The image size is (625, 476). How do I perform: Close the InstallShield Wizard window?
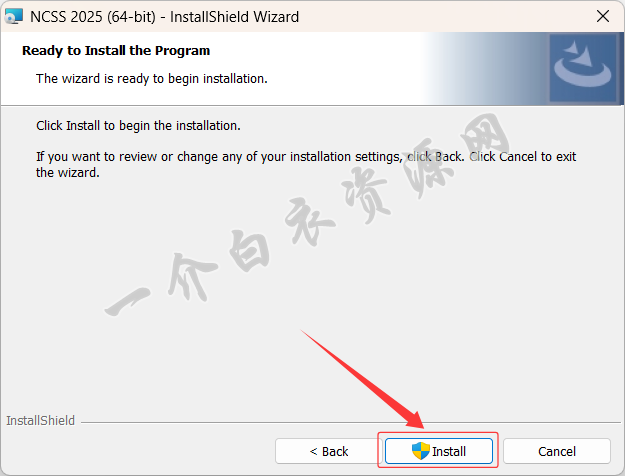[x=603, y=16]
